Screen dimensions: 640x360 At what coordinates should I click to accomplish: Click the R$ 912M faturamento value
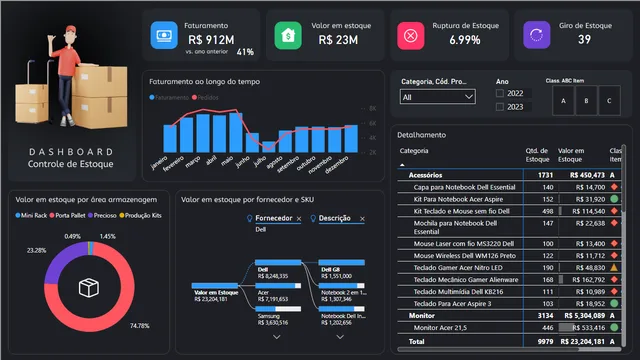[x=211, y=40]
